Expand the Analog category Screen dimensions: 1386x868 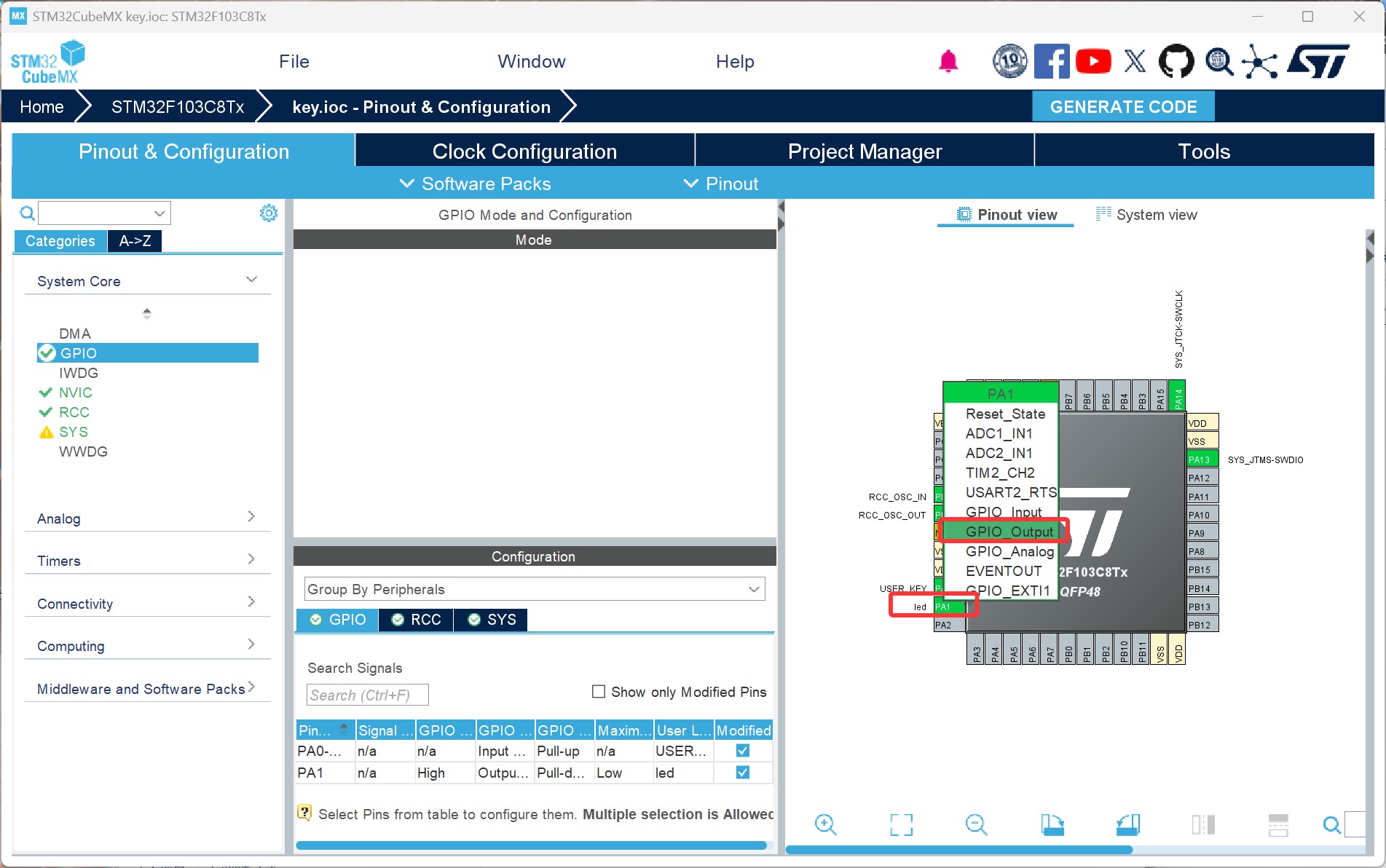click(x=148, y=518)
